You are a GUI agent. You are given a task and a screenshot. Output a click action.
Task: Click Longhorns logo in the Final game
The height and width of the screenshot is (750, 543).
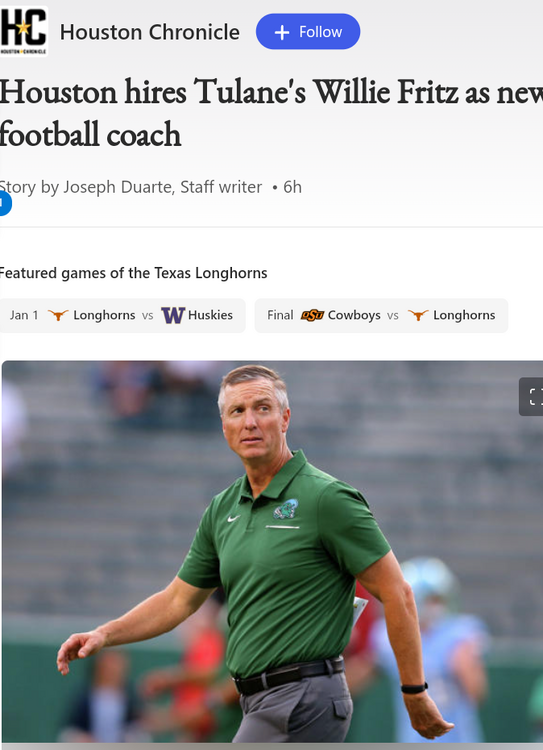(x=418, y=315)
